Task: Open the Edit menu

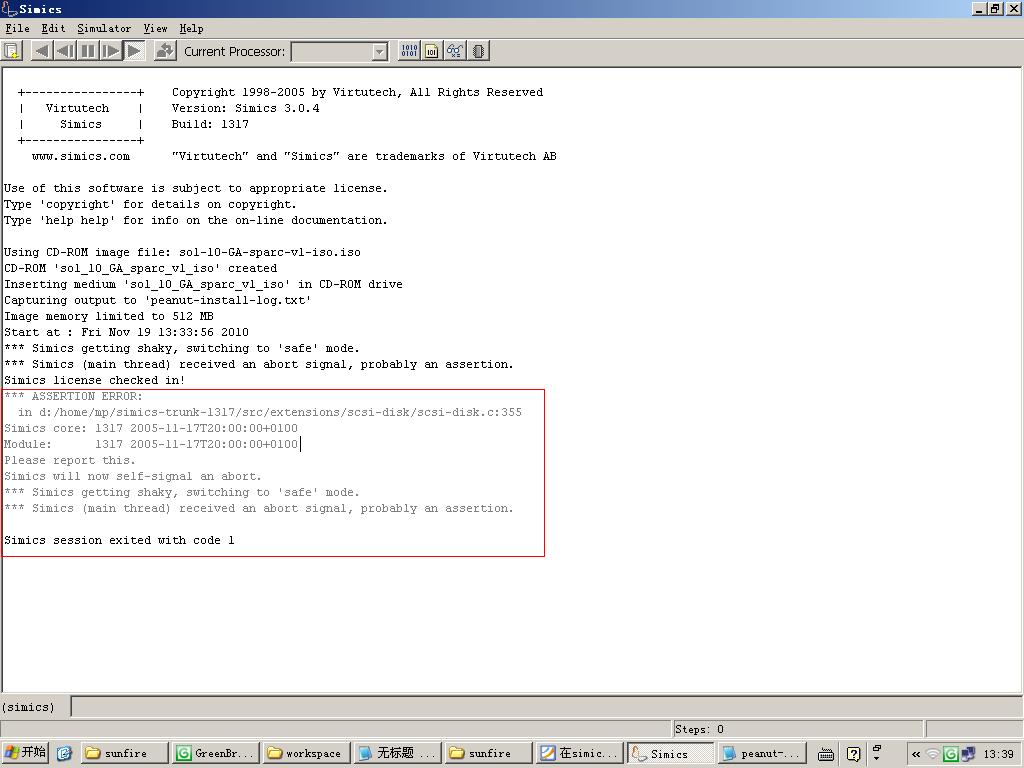Action: (53, 29)
